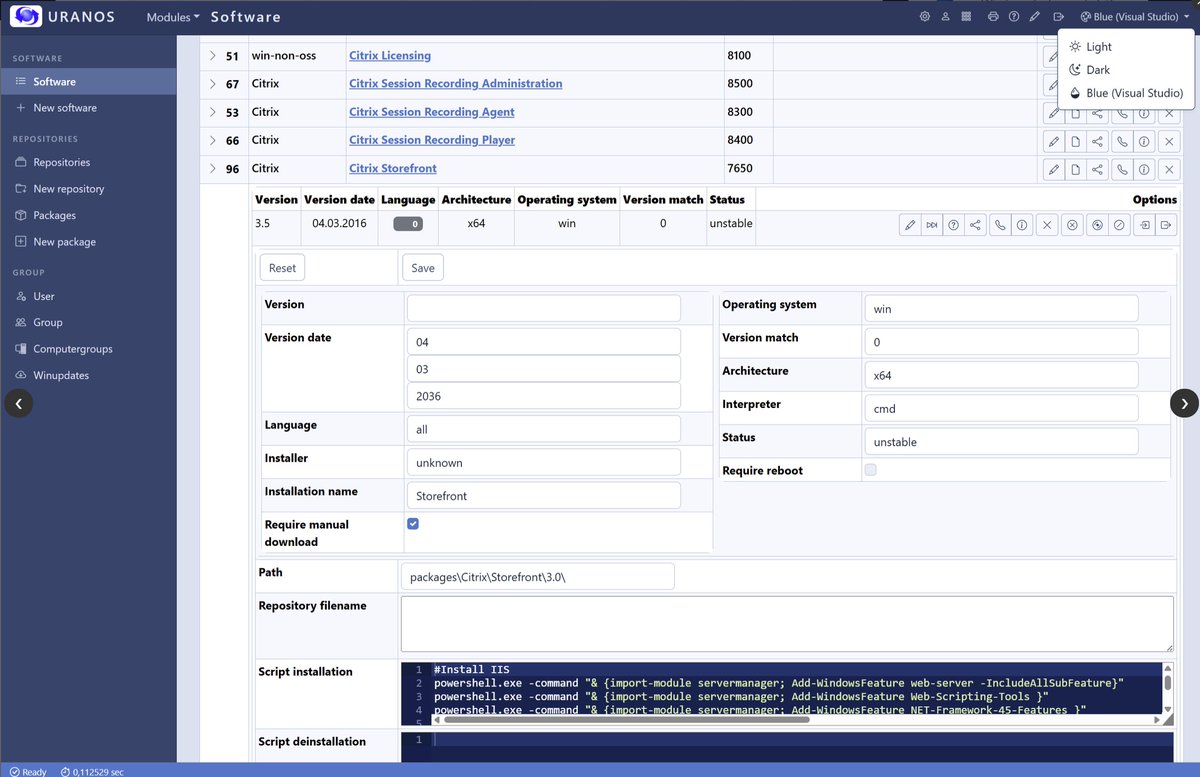Open the Blue (Visual Studio) theme dropdown
Screen dimensions: 1200x777
coord(1135,17)
